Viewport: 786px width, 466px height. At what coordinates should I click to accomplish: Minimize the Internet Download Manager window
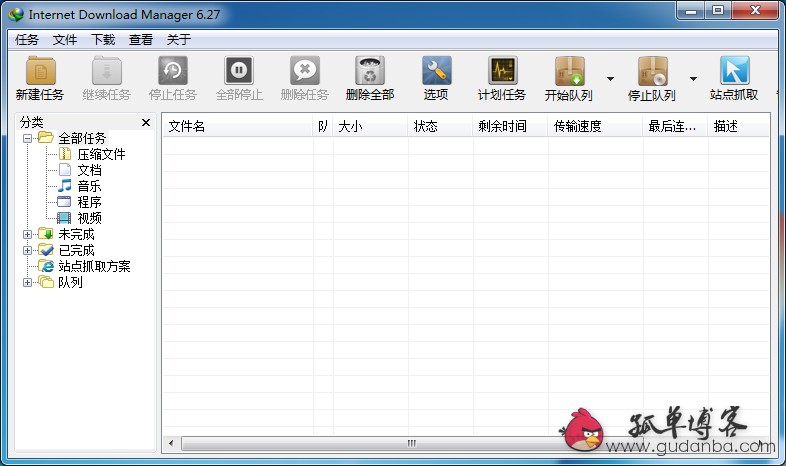point(691,11)
